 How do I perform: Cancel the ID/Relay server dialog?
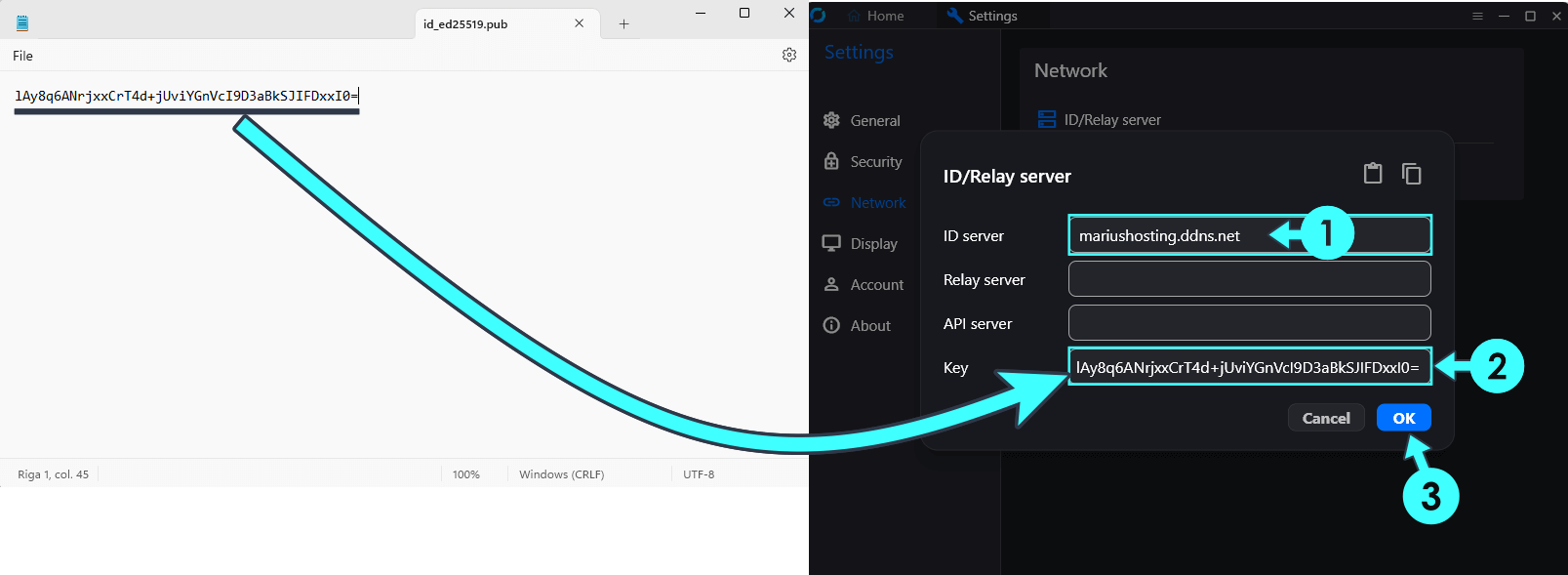coord(1326,418)
